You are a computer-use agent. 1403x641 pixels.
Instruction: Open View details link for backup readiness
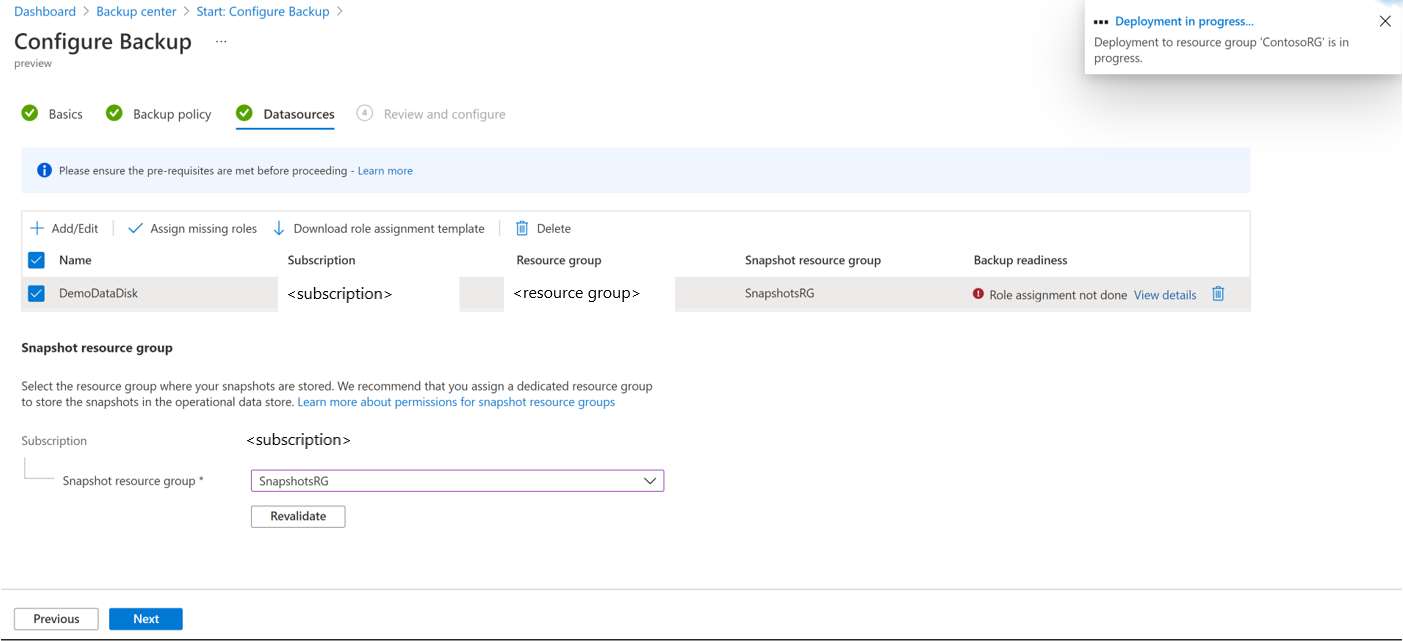1165,295
